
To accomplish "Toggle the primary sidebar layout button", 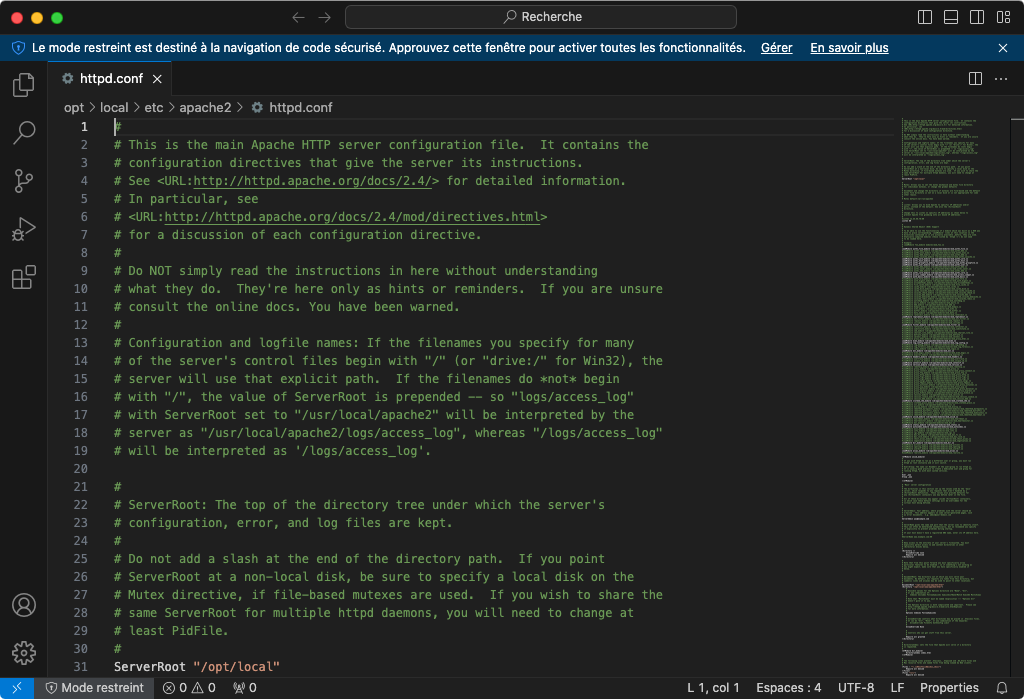I will point(924,17).
